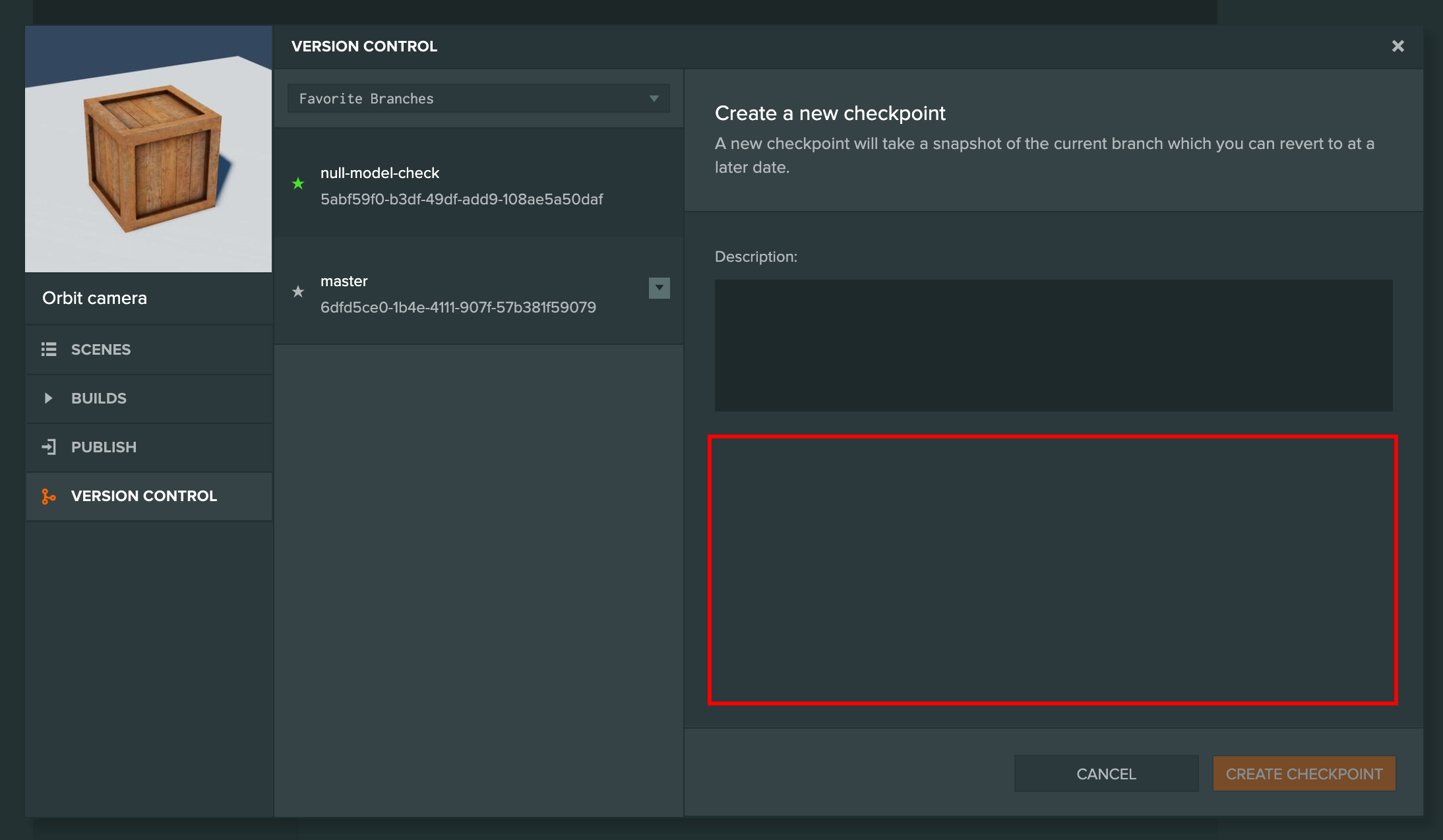Click the Builds play icon in the sidebar
This screenshot has height=840, width=1443.
point(49,398)
